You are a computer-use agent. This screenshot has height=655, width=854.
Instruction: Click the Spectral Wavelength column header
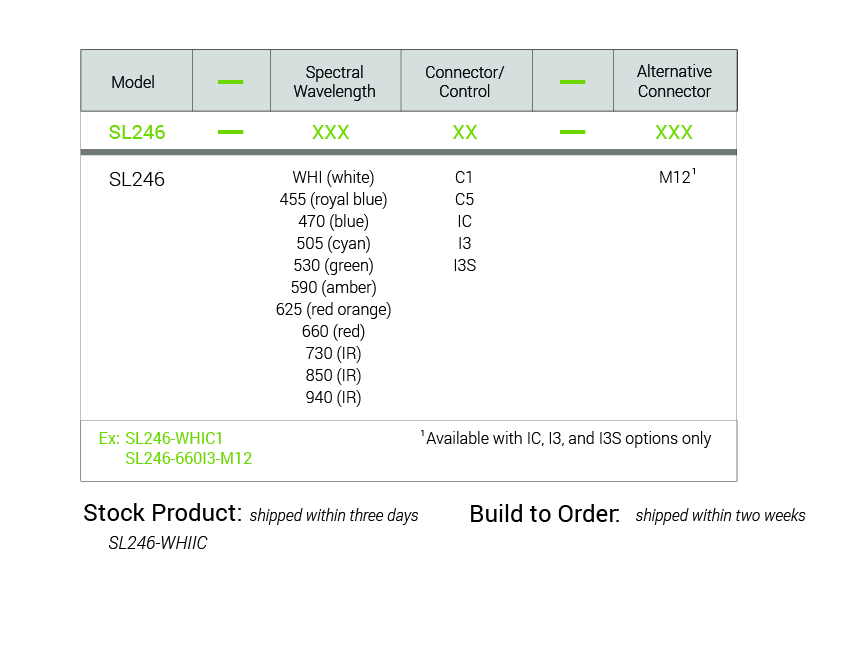334,82
